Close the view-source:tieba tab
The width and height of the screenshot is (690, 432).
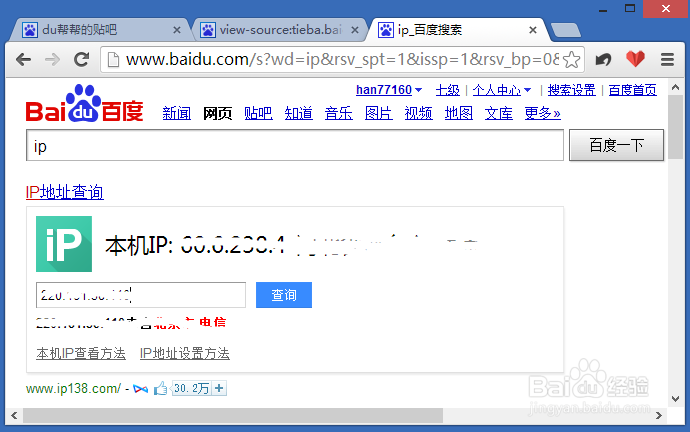point(355,30)
